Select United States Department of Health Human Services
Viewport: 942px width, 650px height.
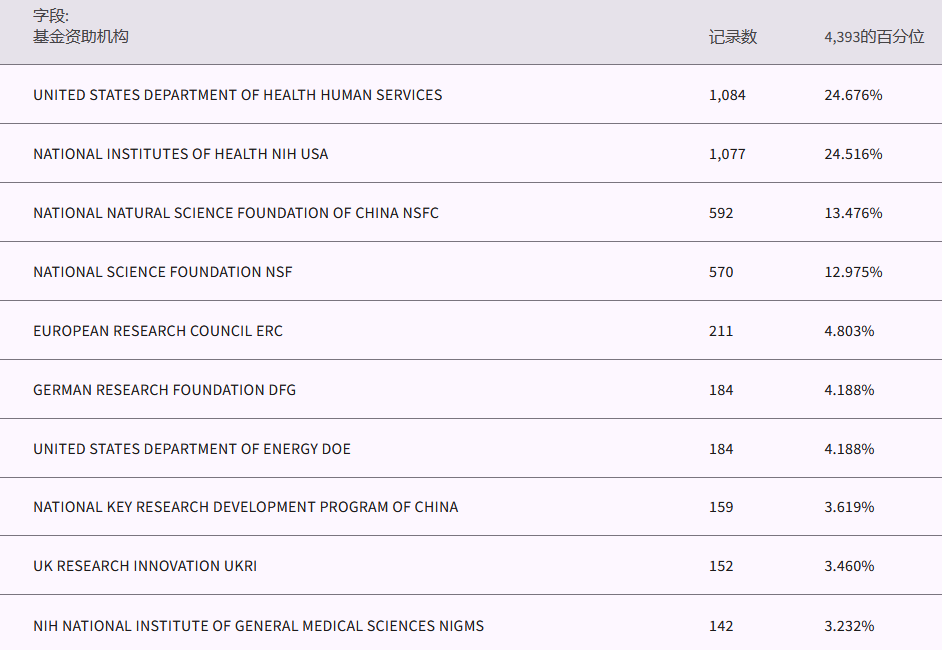tap(237, 95)
